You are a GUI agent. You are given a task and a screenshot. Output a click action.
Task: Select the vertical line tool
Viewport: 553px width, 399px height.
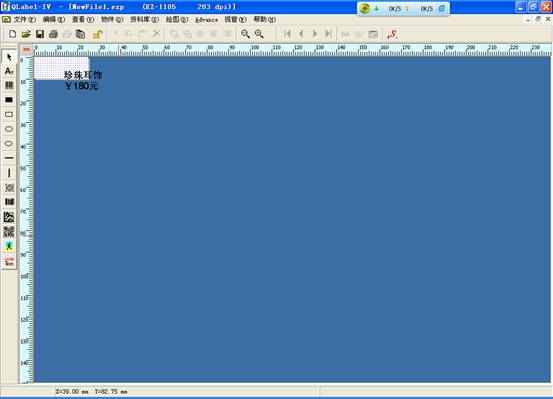9,173
